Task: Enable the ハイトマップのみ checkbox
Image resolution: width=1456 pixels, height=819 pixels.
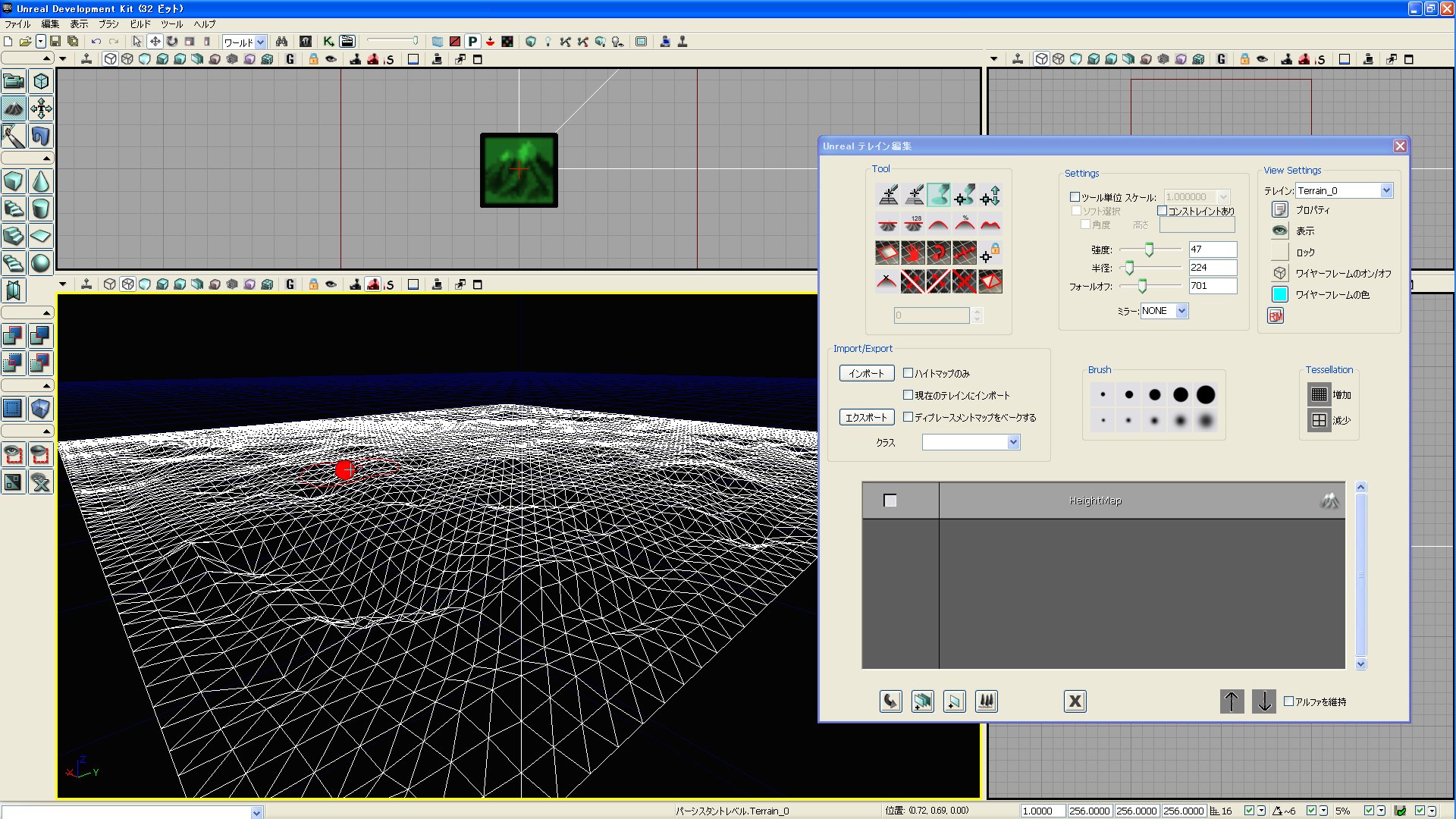Action: click(908, 373)
